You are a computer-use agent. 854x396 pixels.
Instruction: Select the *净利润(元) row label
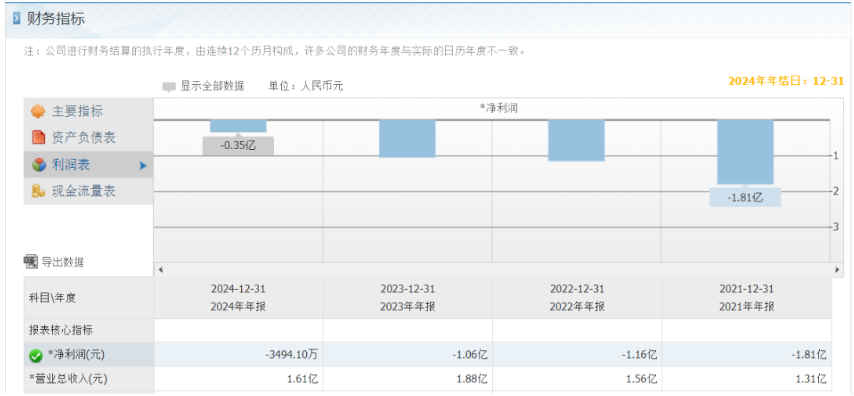(x=89, y=355)
